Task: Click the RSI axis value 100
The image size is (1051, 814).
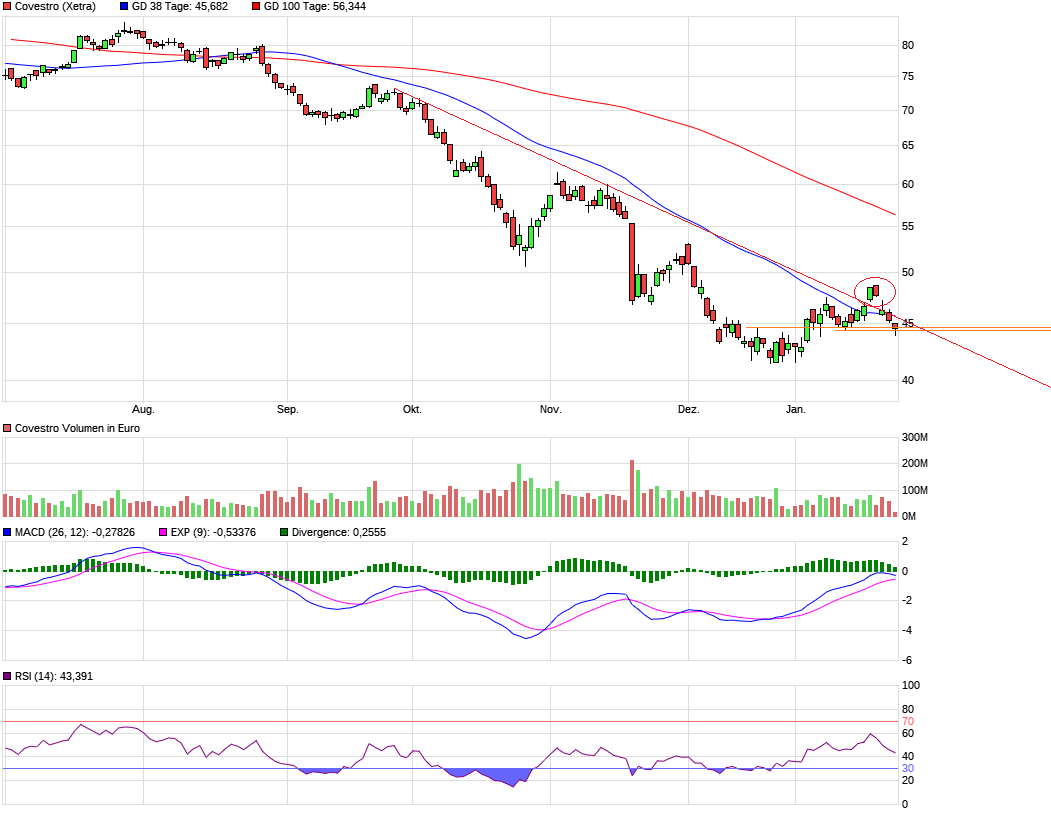Action: click(x=911, y=686)
